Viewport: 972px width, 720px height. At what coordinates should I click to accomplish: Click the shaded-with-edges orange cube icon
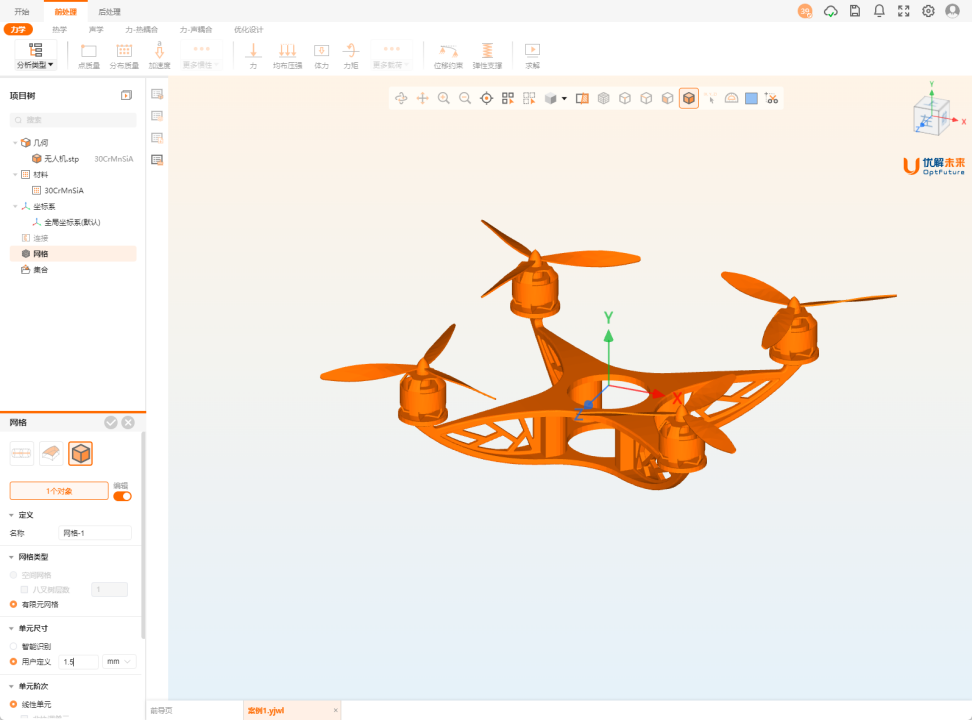(x=689, y=98)
